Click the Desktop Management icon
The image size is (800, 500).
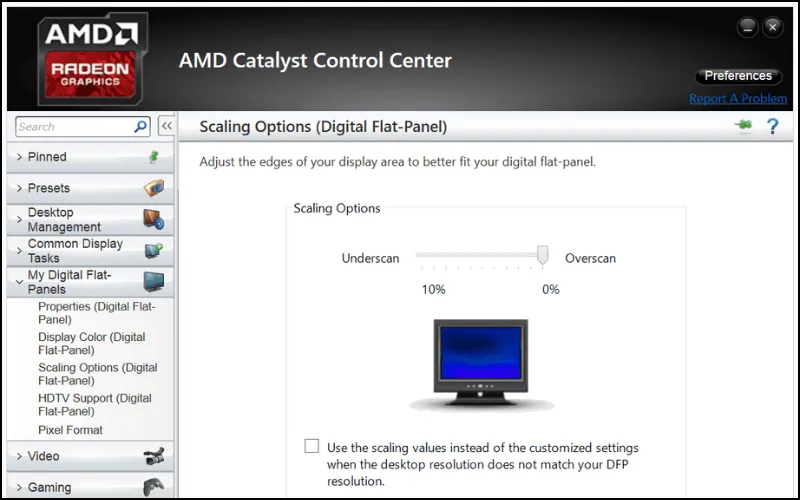pyautogui.click(x=154, y=219)
